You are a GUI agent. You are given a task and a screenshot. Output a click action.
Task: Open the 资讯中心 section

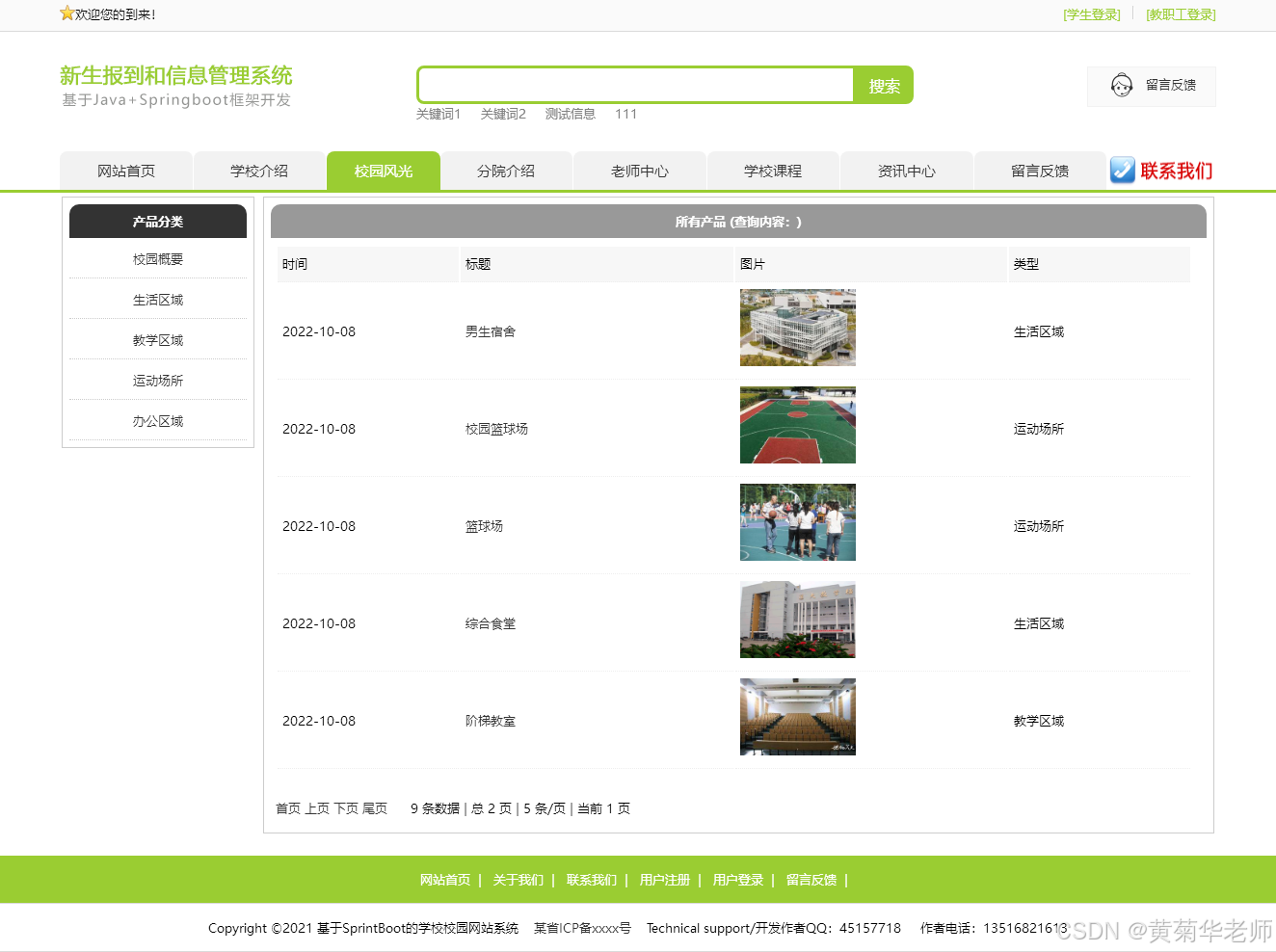906,170
